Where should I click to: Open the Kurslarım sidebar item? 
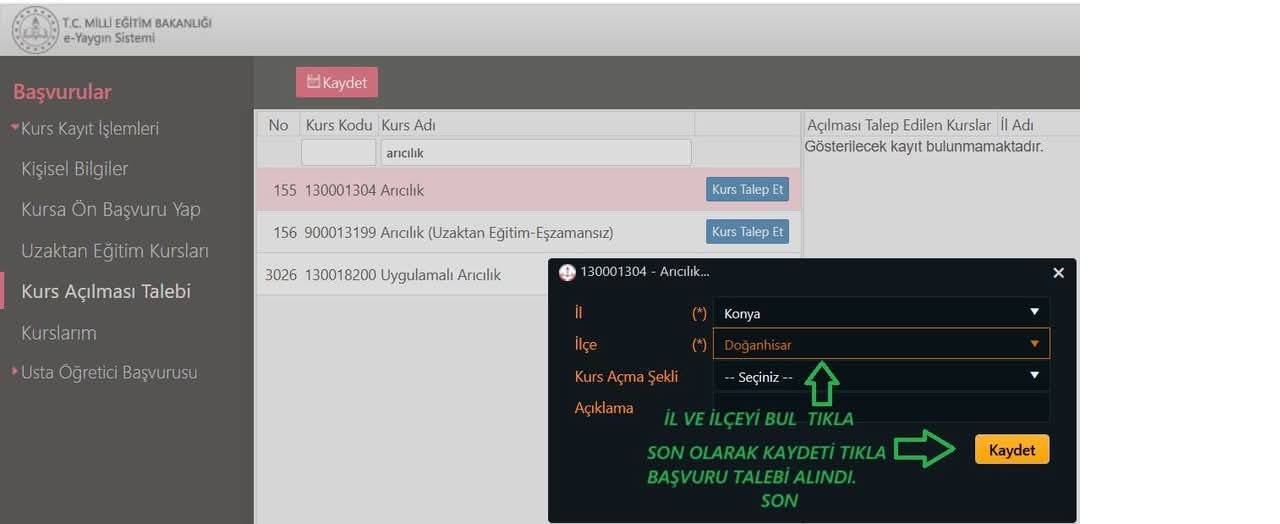click(59, 333)
